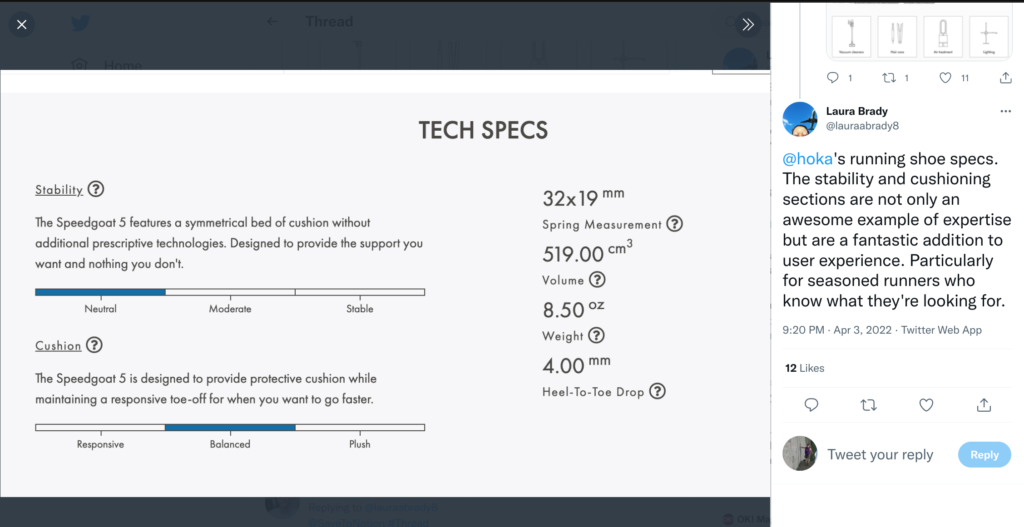Viewport: 1024px width, 527px height.
Task: Click the Stability help question mark icon
Action: 96,189
